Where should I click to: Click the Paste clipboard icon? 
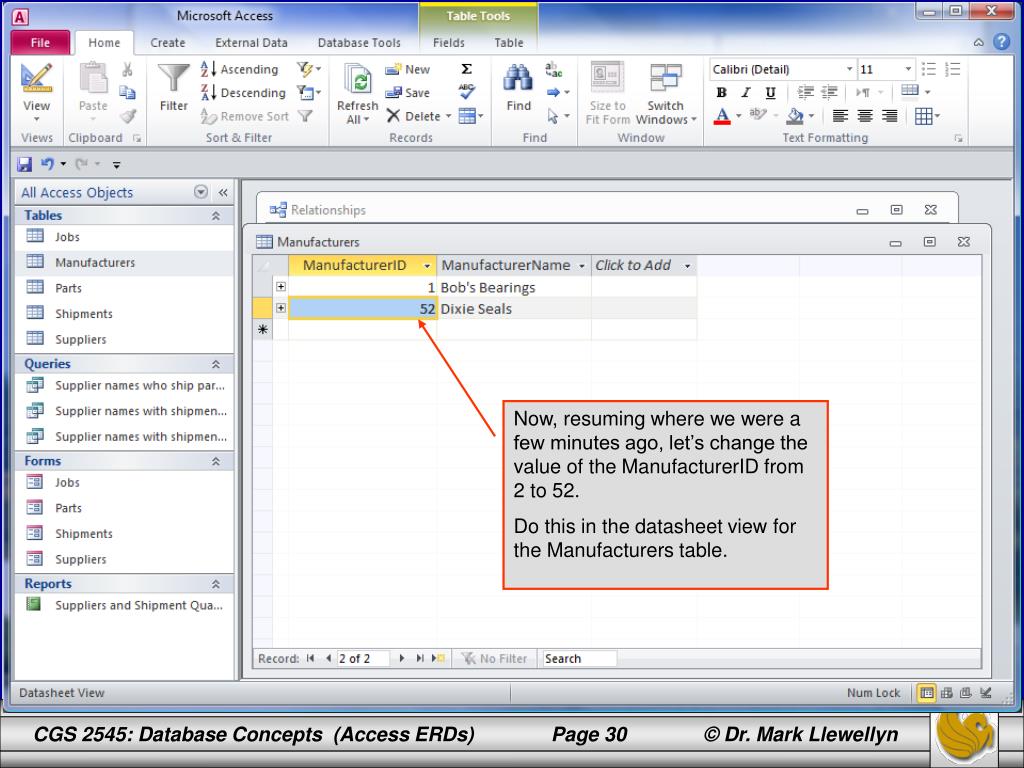click(x=93, y=78)
